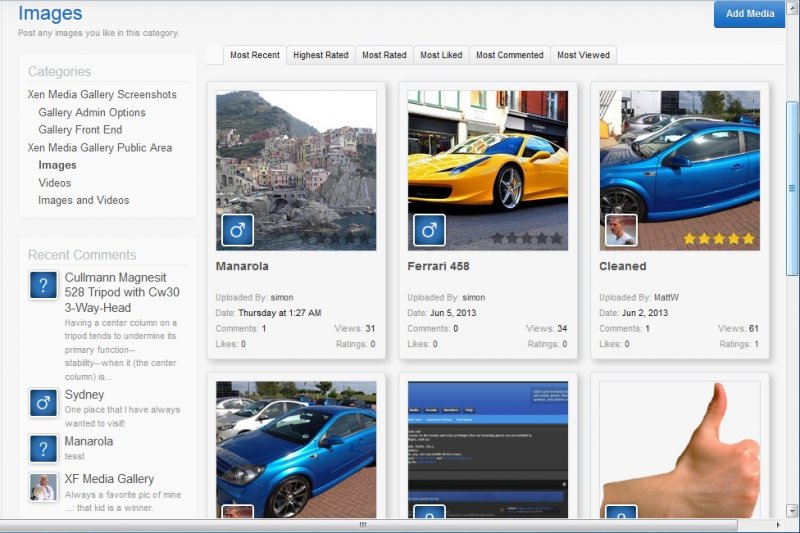The image size is (800, 533).
Task: Open the blue hatchback thumbnail in second row
Action: tap(296, 449)
